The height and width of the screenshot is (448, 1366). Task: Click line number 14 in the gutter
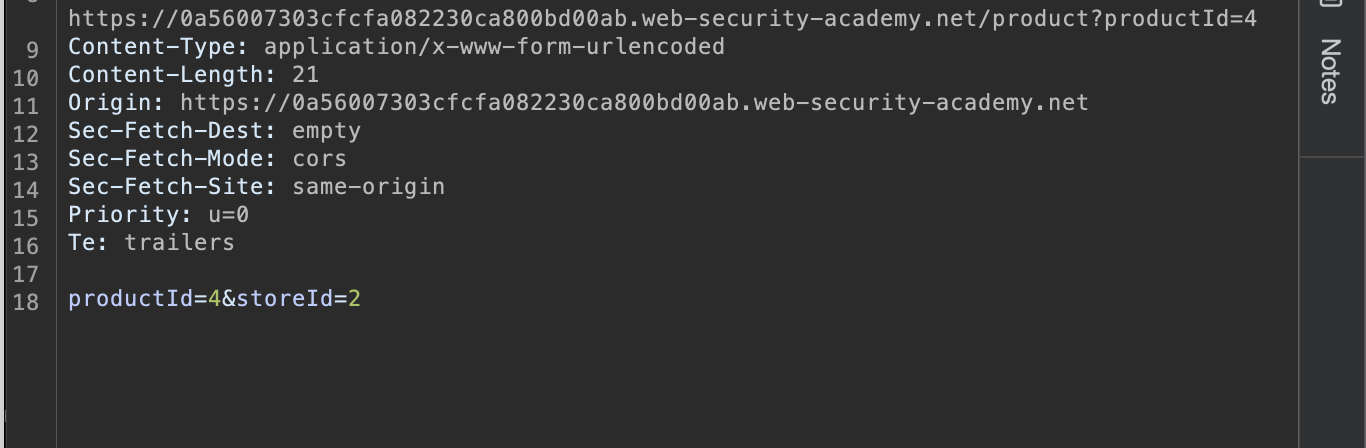tap(27, 190)
